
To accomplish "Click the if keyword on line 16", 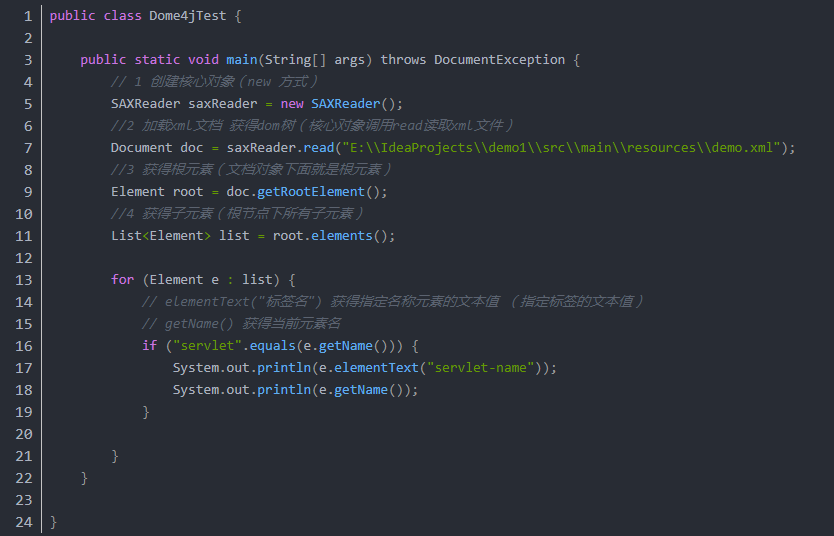I will [149, 346].
